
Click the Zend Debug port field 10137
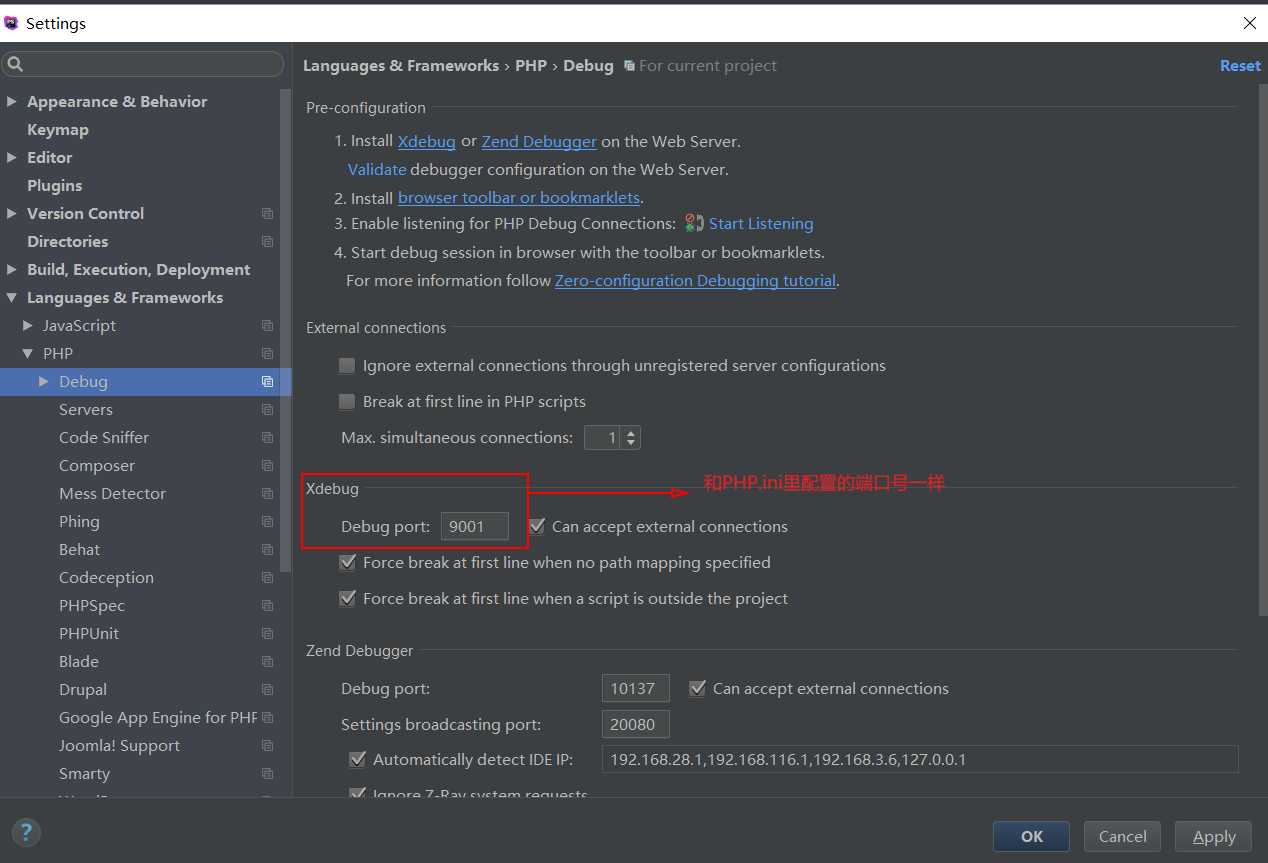tap(635, 688)
